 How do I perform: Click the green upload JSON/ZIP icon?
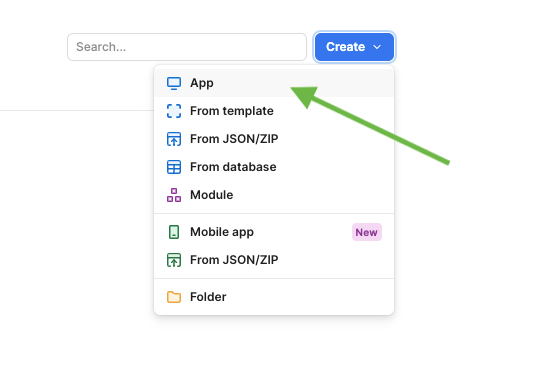click(x=174, y=260)
